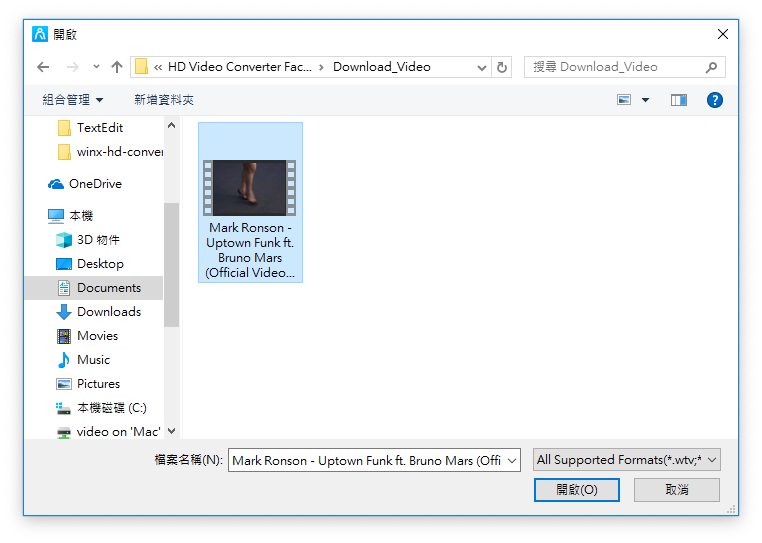This screenshot has height=543, width=762.
Task: Click the 3D 物件 cube icon
Action: [x=64, y=240]
